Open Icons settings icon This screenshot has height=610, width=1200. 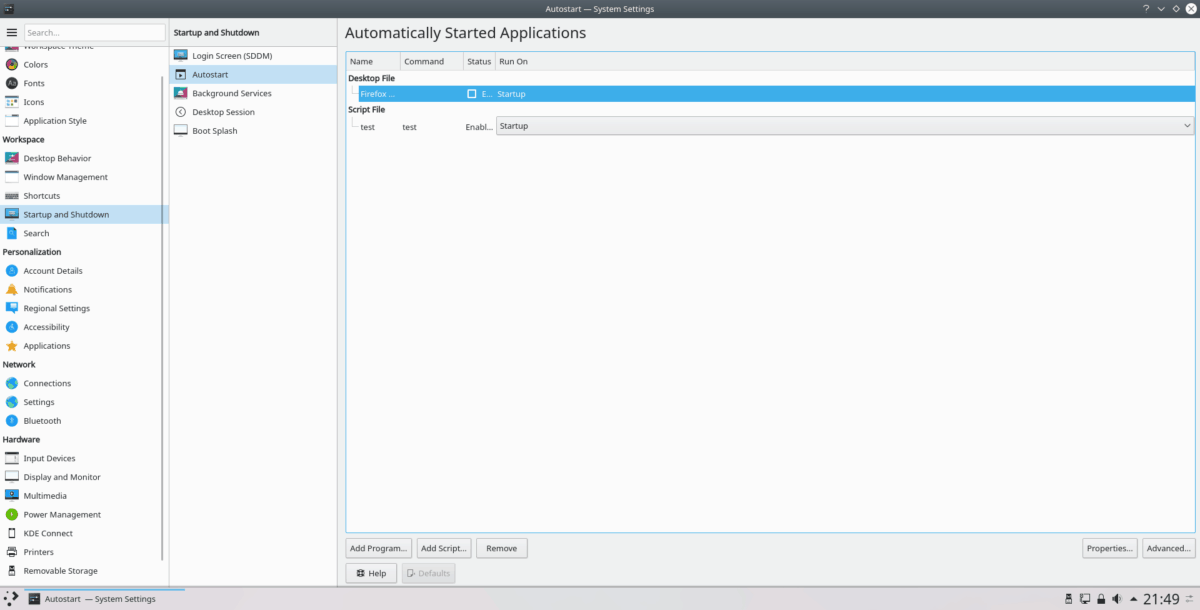point(12,102)
